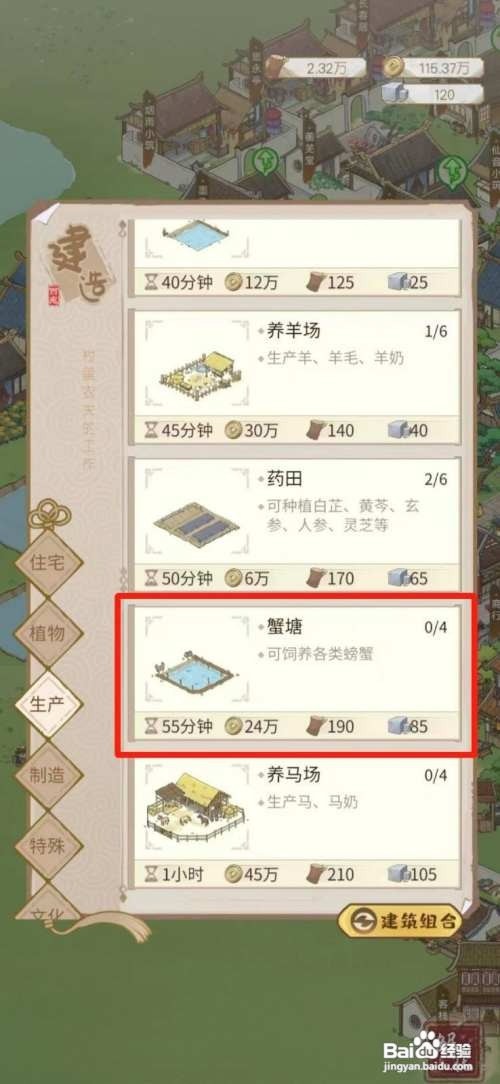Switch to the 植物 category tab

coord(48,633)
